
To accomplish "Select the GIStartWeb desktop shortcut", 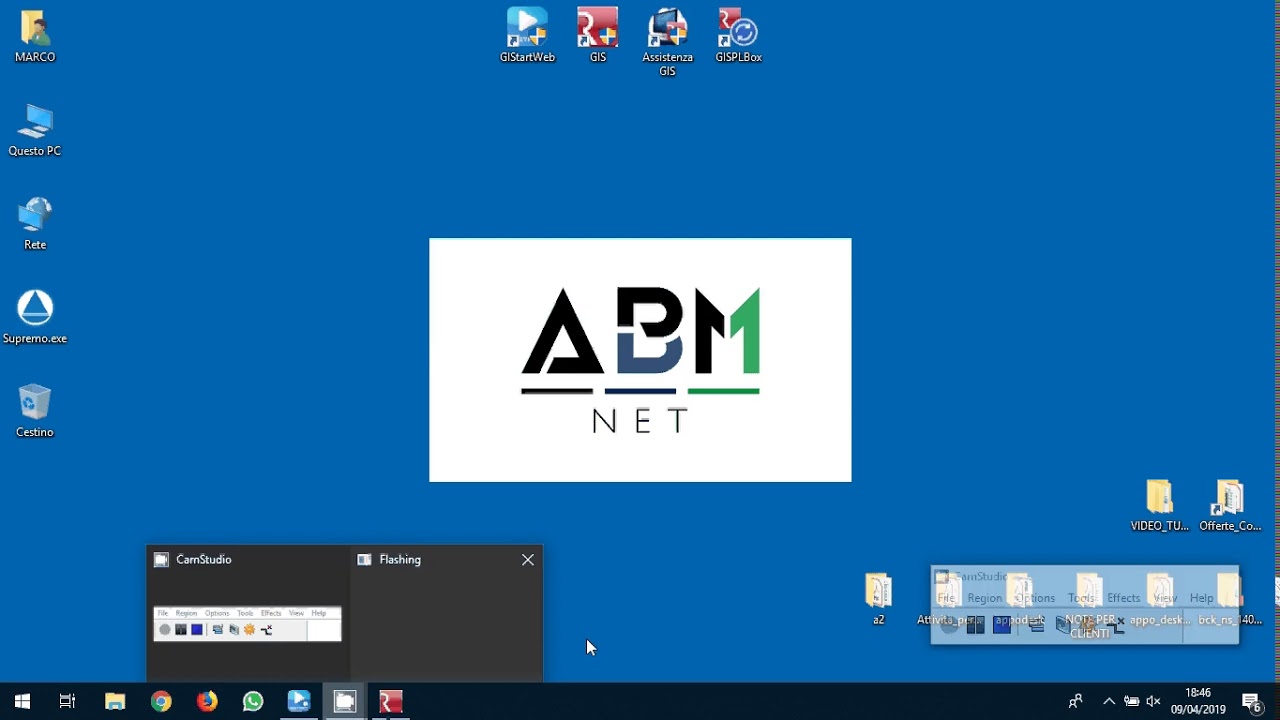I will (527, 36).
